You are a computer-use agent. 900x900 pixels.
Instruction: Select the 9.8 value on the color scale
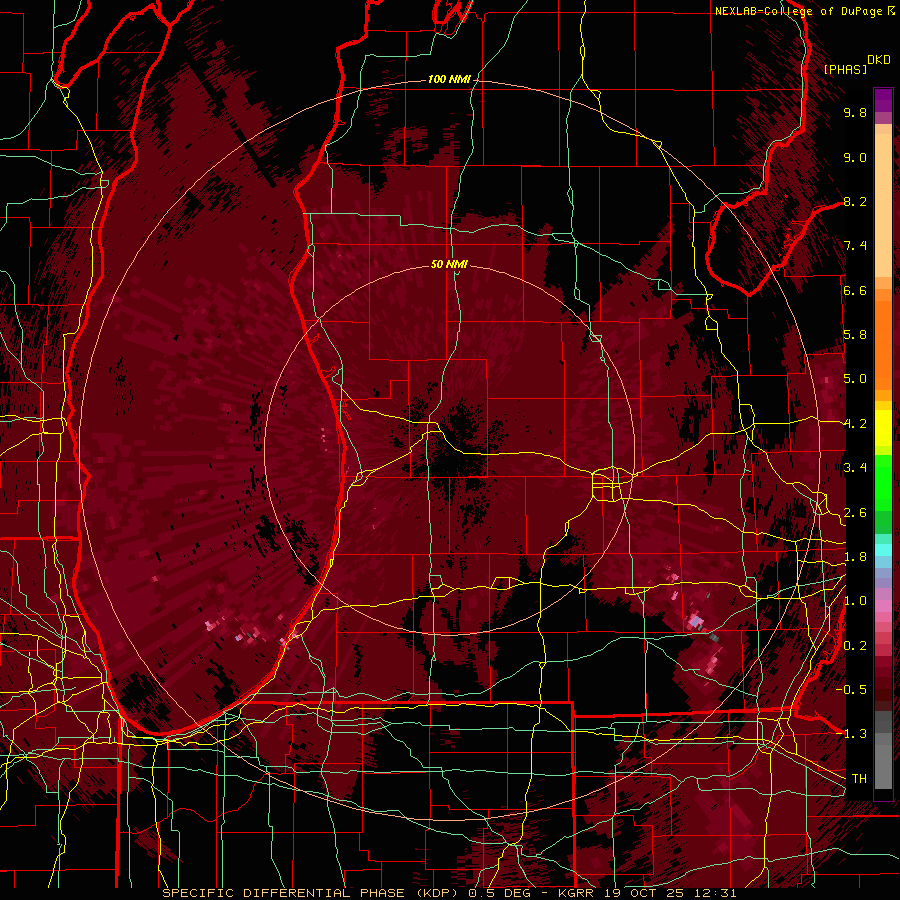[x=855, y=112]
